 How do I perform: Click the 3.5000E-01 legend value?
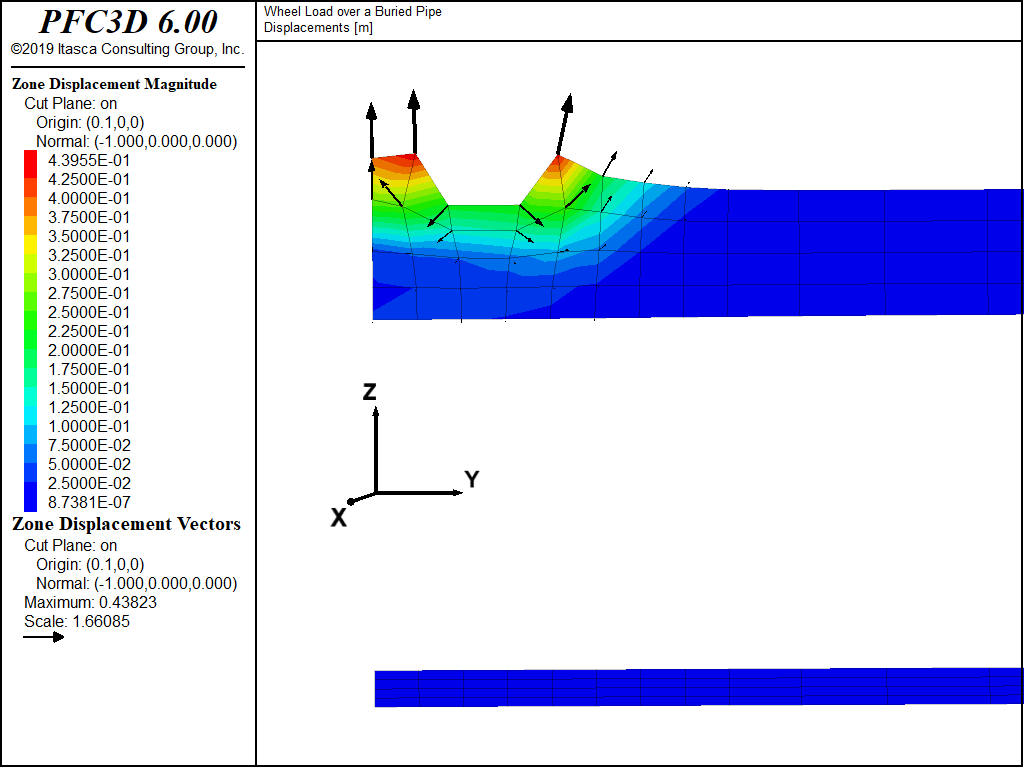(x=89, y=236)
